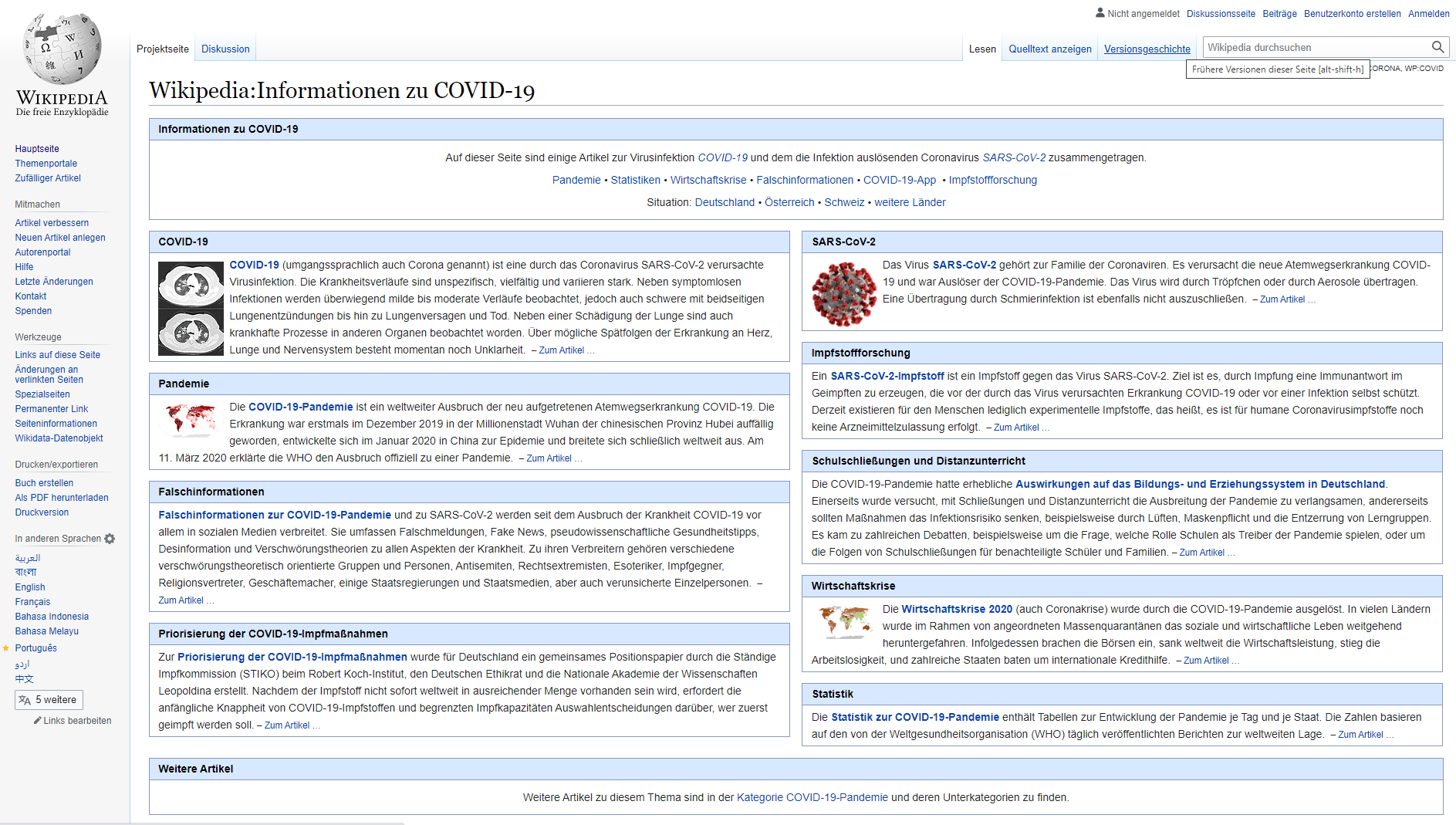Viewport: 1456px width, 825px height.
Task: Open Falschinformationen zur COVID-19-Pandemie link
Action: pyautogui.click(x=275, y=515)
